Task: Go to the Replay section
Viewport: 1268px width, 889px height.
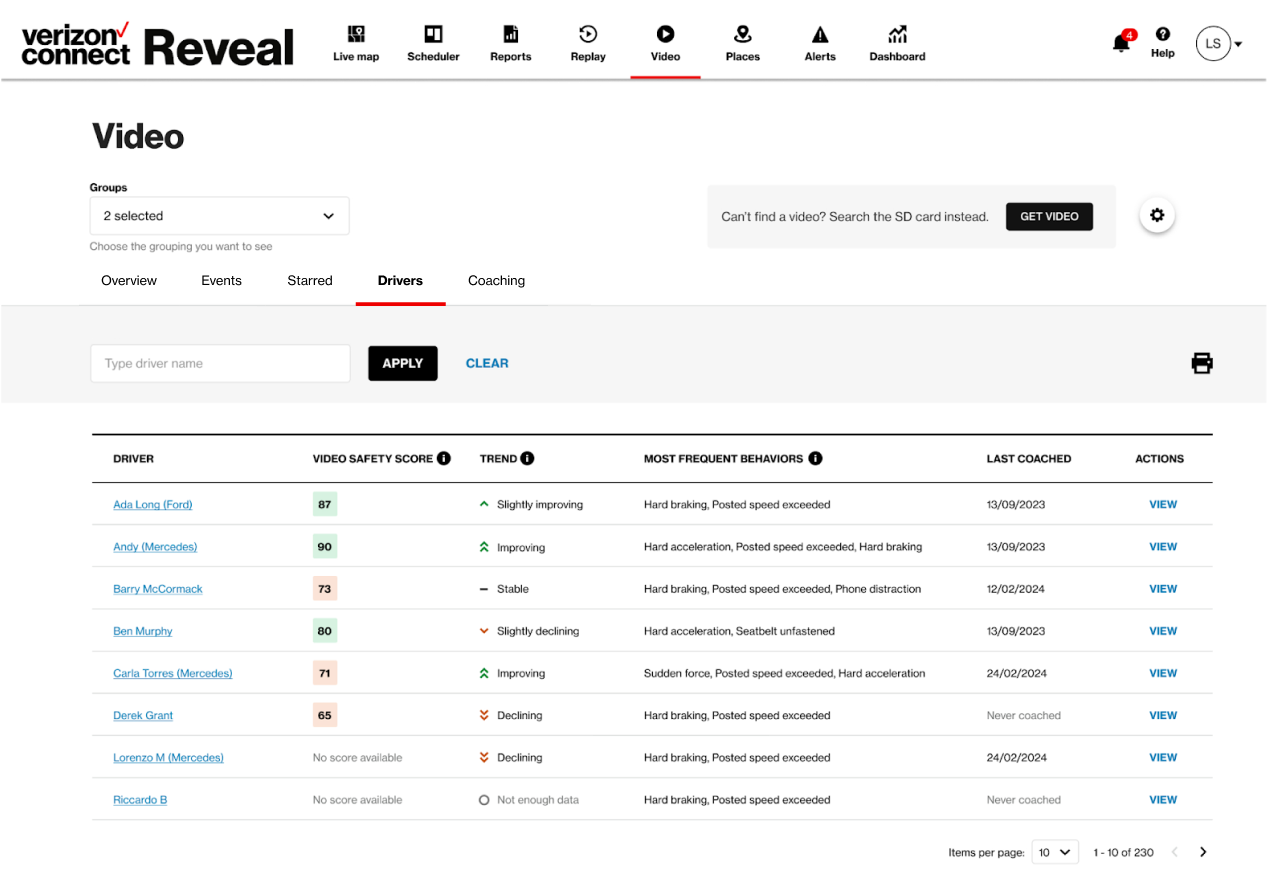Action: (588, 43)
